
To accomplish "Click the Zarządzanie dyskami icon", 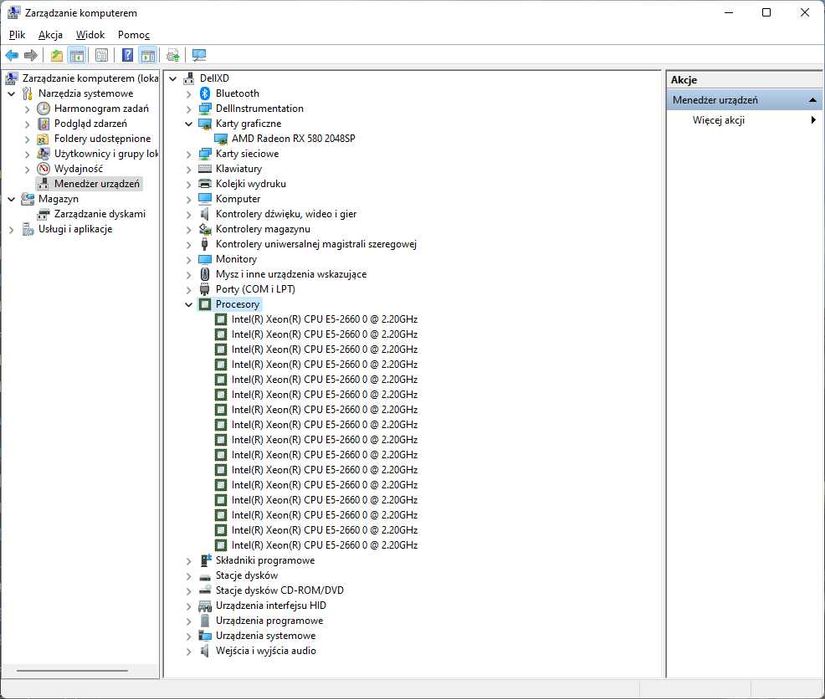I will (x=44, y=214).
